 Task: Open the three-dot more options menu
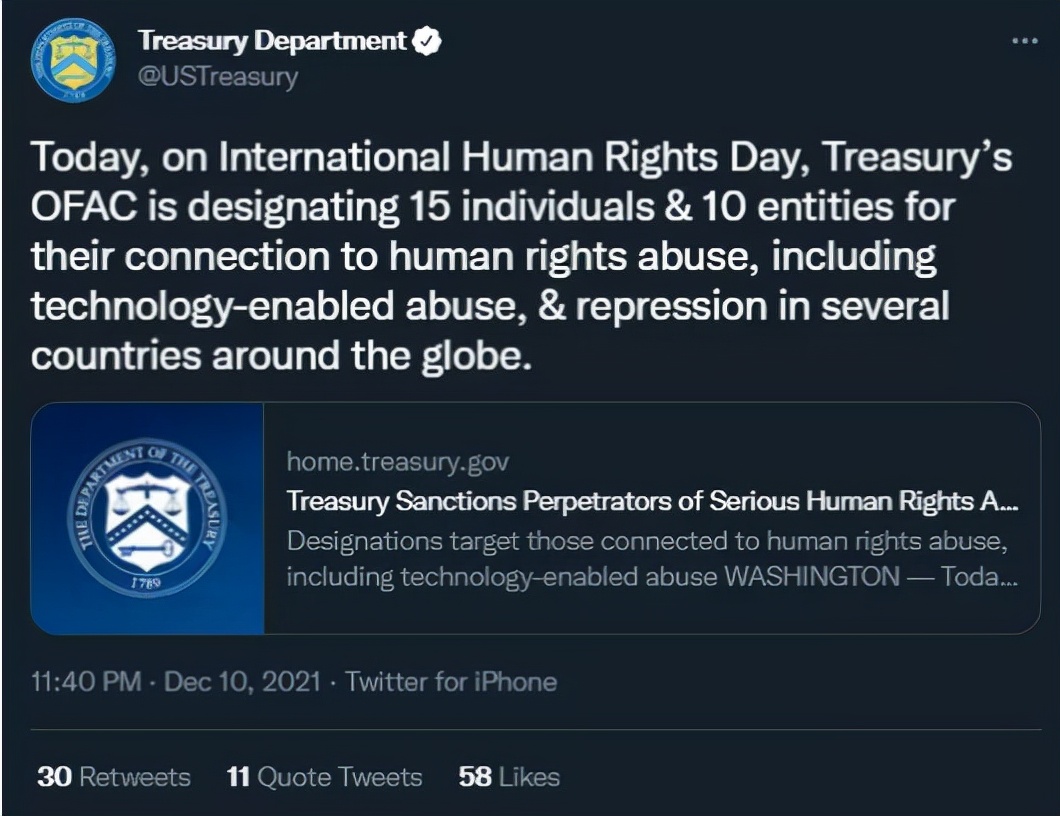(x=1025, y=42)
